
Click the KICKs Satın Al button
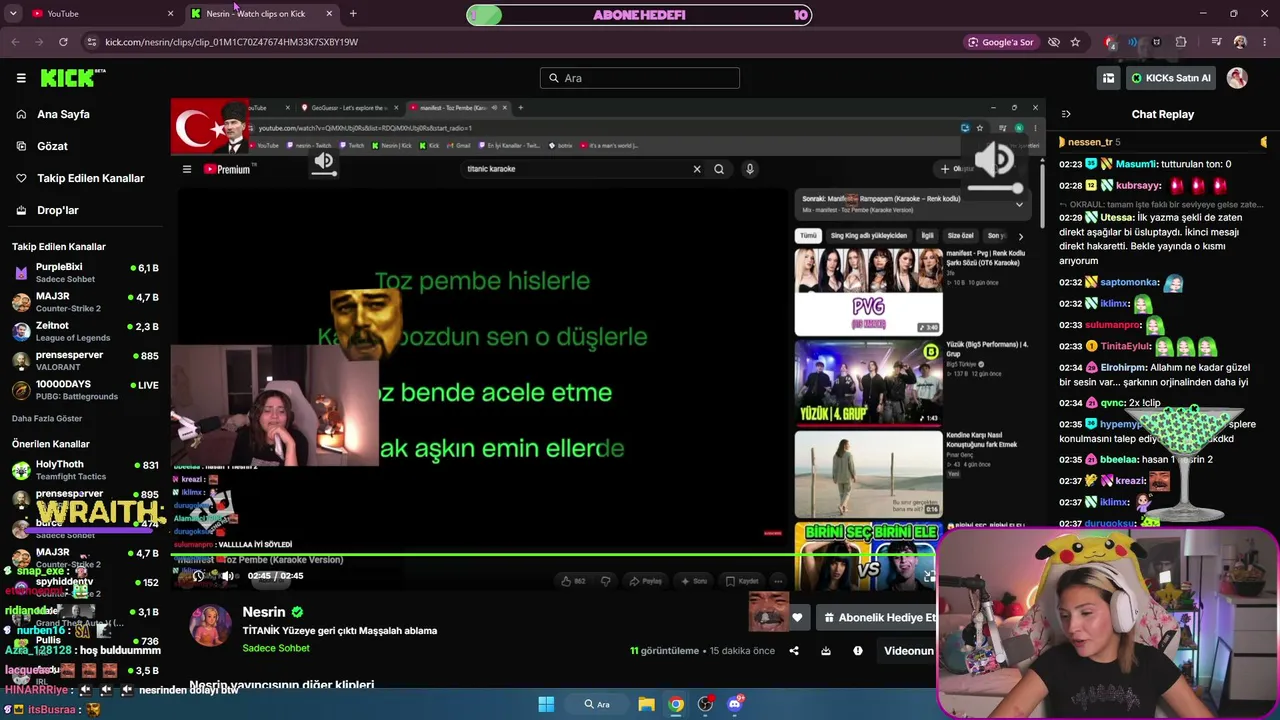point(1170,78)
